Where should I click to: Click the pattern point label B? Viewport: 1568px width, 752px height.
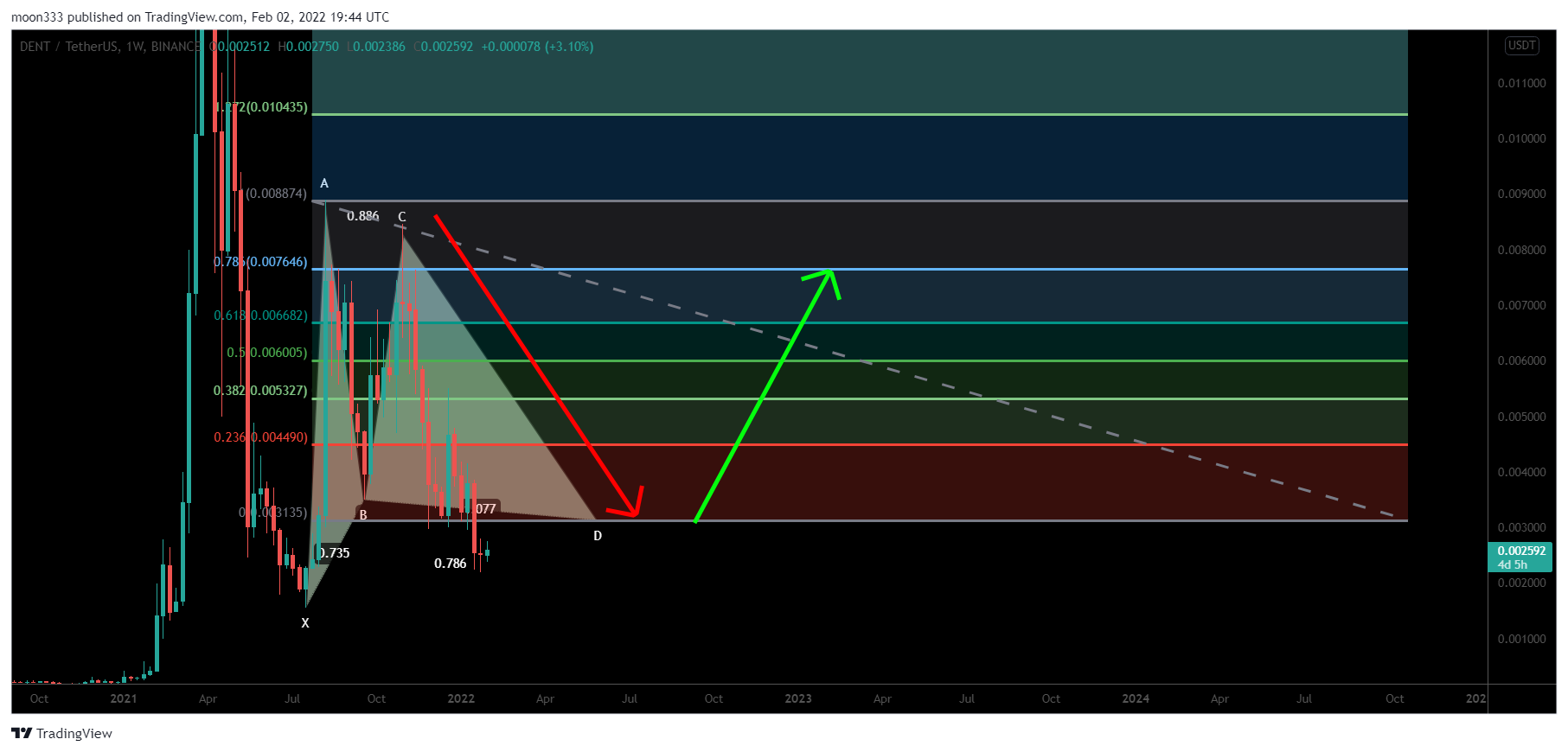click(363, 515)
